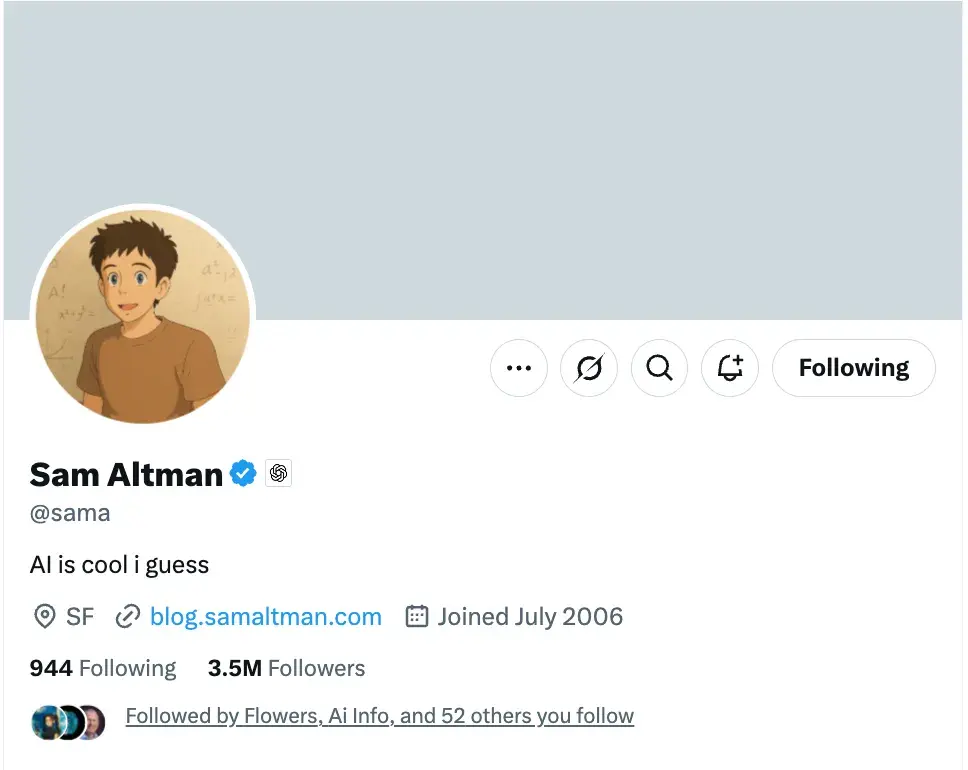The width and height of the screenshot is (968, 770).
Task: Click the blue verified checkmark badge
Action: [x=243, y=473]
